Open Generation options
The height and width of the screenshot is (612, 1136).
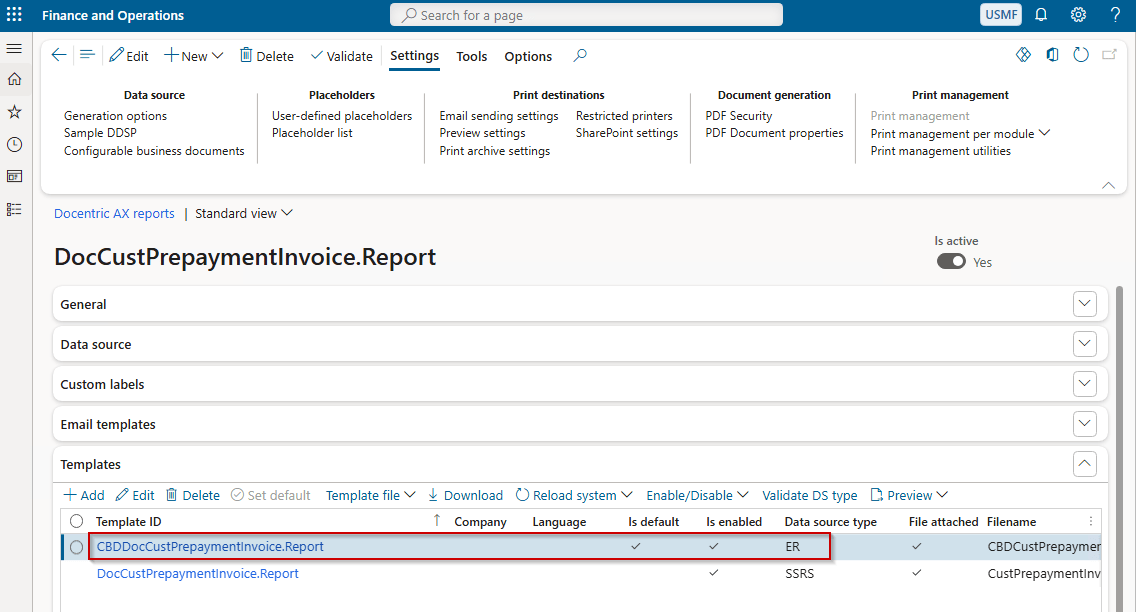(x=115, y=116)
